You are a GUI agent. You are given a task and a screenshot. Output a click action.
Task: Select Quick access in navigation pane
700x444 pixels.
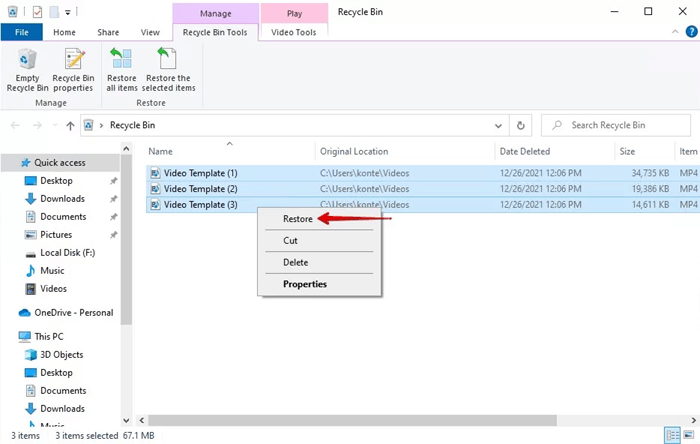60,163
